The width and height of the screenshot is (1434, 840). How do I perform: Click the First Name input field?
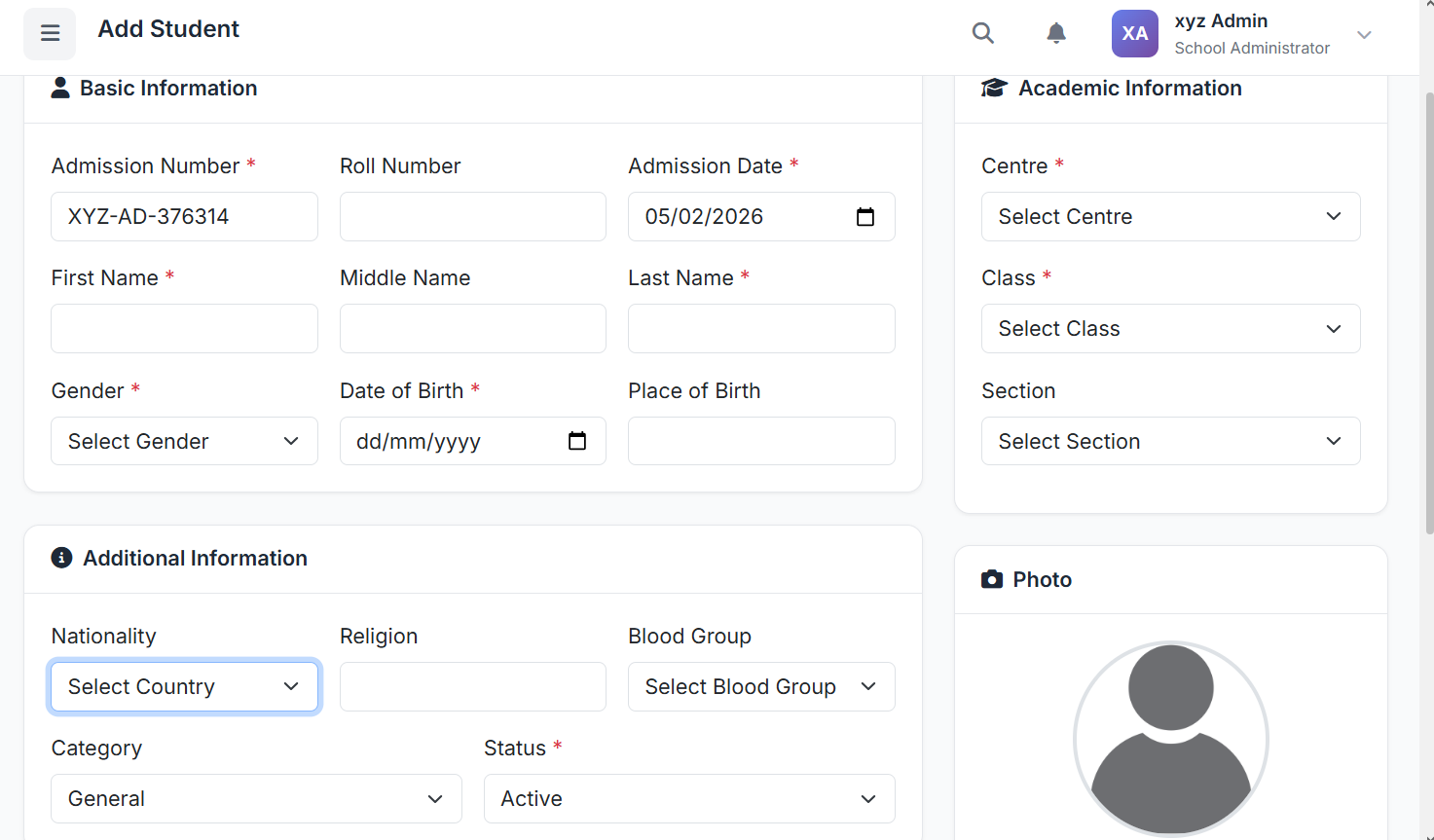point(184,329)
